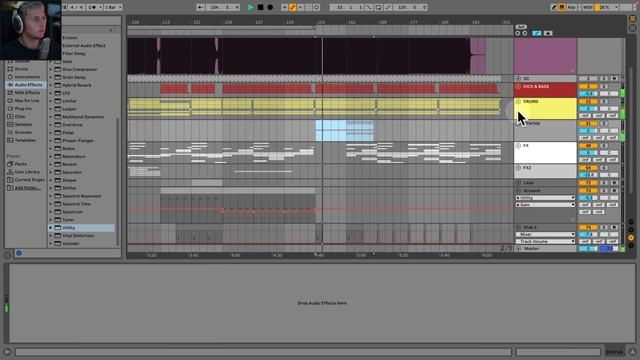Click the KICK & BASS track header
Image resolution: width=640 pixels, height=360 pixels.
(x=545, y=89)
